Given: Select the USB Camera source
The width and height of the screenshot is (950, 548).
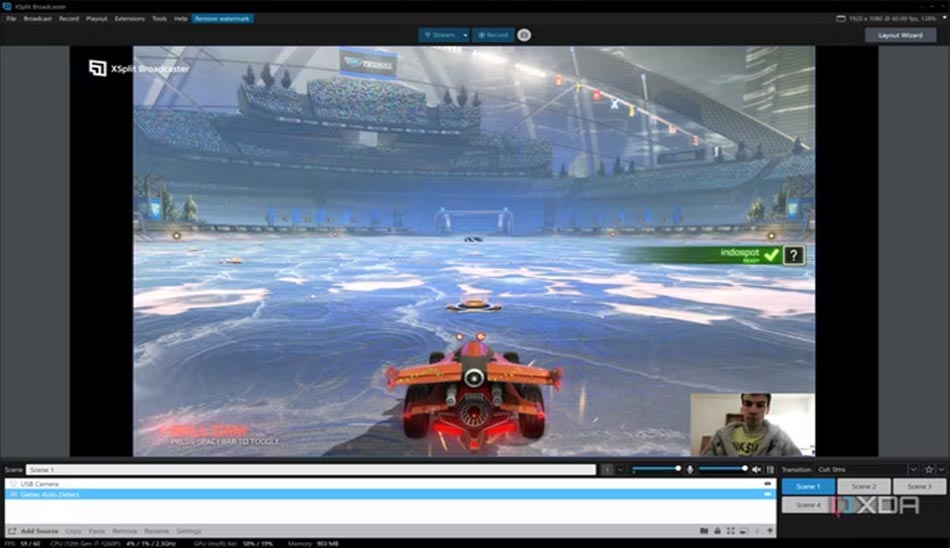Looking at the screenshot, I should point(390,484).
